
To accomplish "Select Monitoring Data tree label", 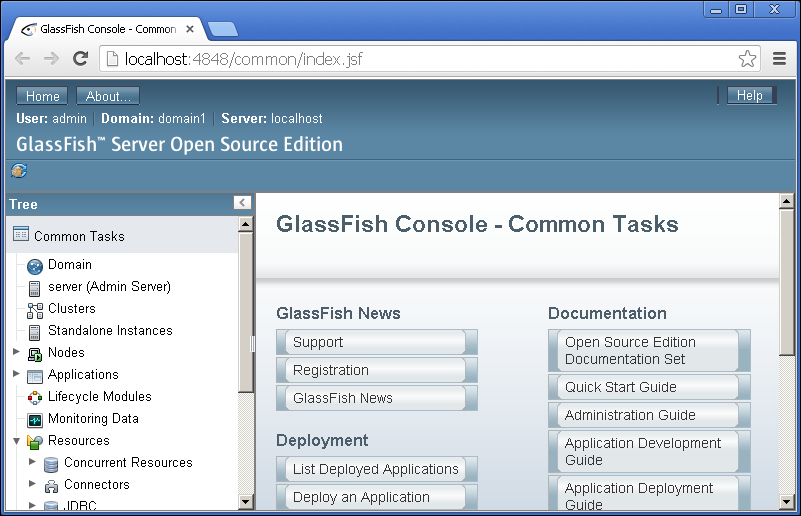I will (93, 419).
